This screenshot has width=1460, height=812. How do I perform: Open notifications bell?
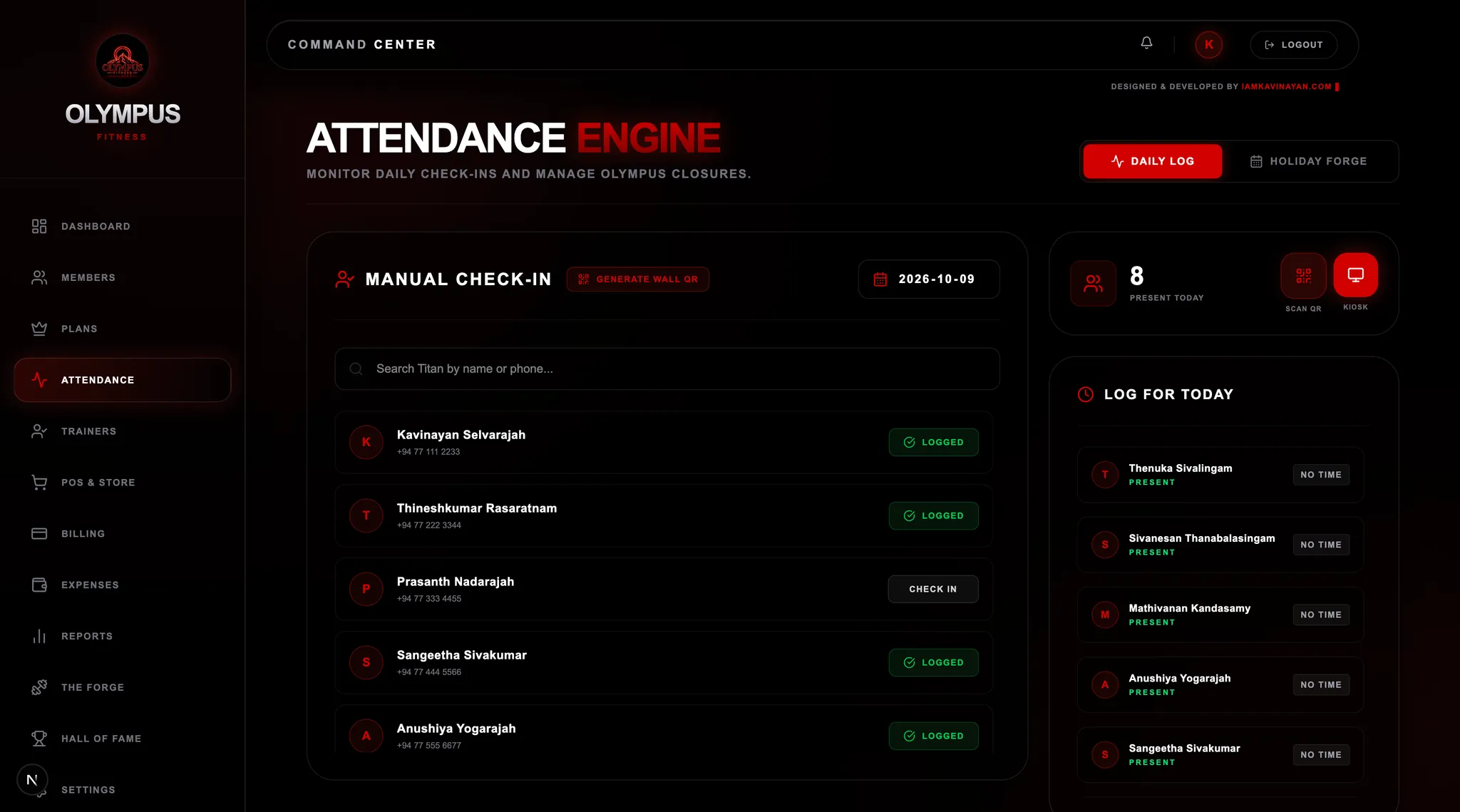(1146, 43)
